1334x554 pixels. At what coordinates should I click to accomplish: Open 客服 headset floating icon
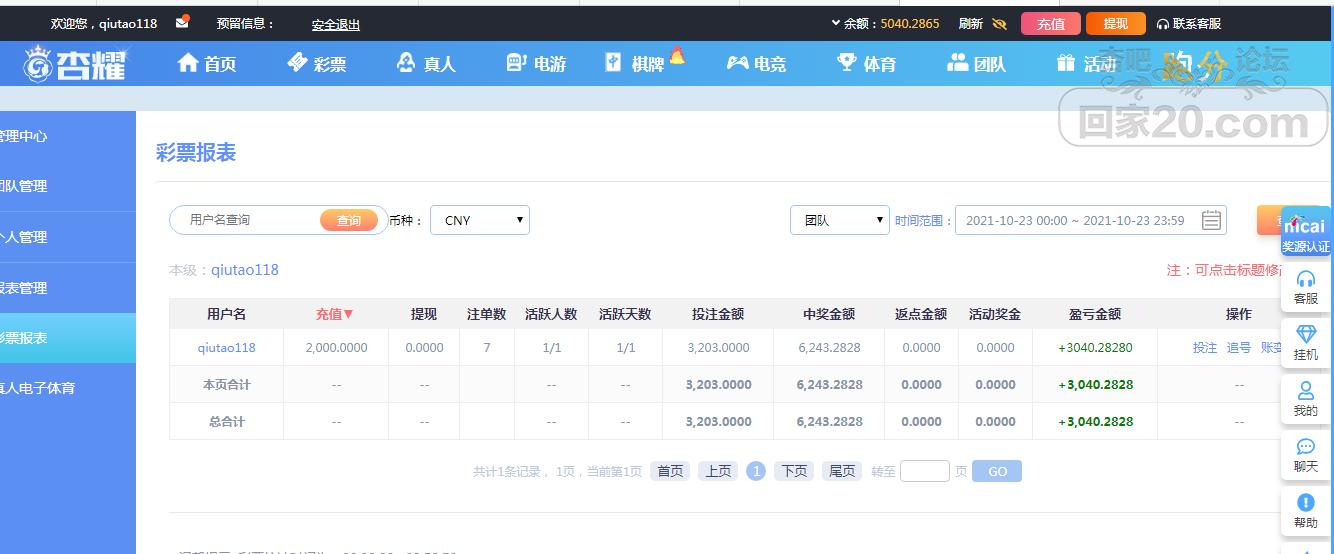click(x=1306, y=286)
